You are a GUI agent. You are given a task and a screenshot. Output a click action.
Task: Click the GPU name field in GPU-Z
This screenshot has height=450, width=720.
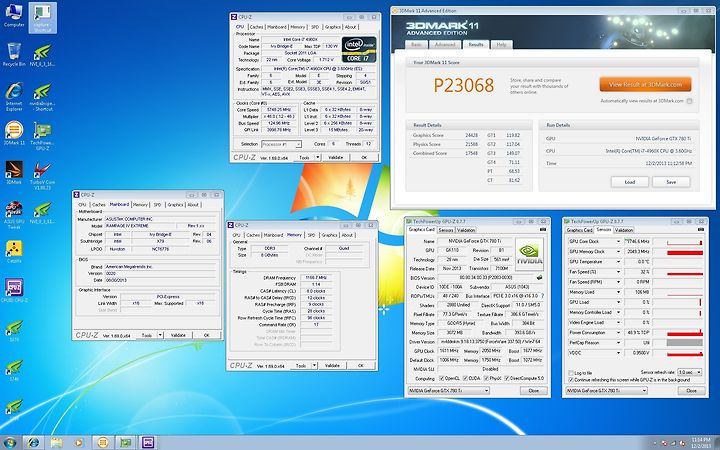[474, 241]
